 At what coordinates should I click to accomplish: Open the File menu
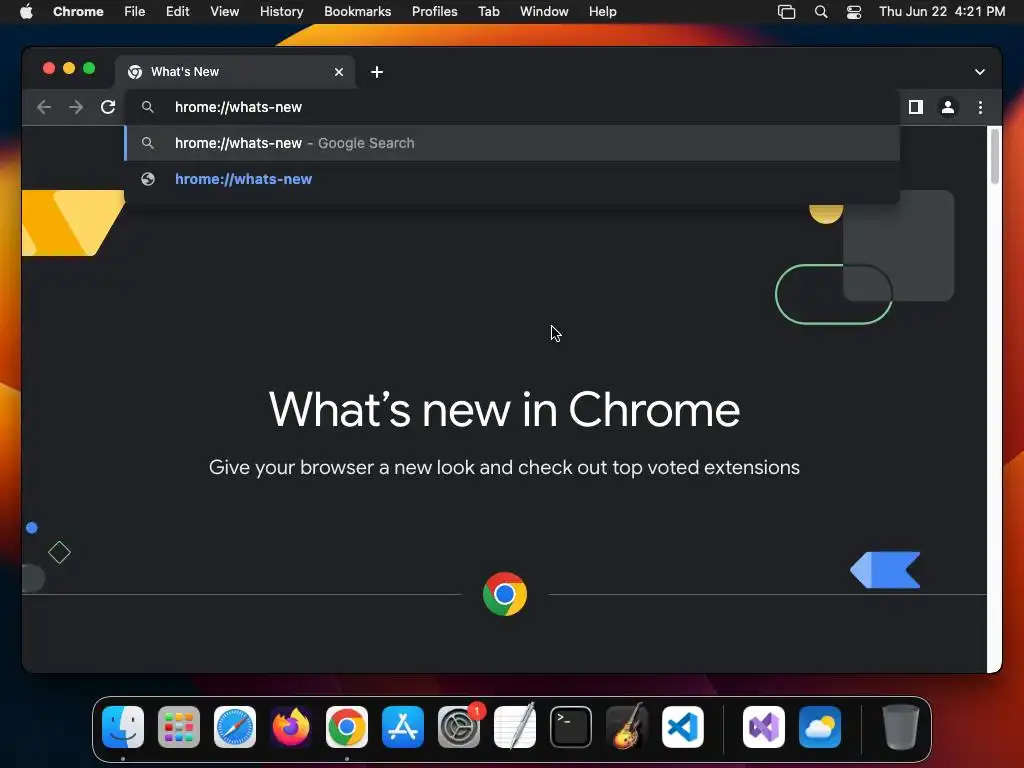(x=135, y=11)
